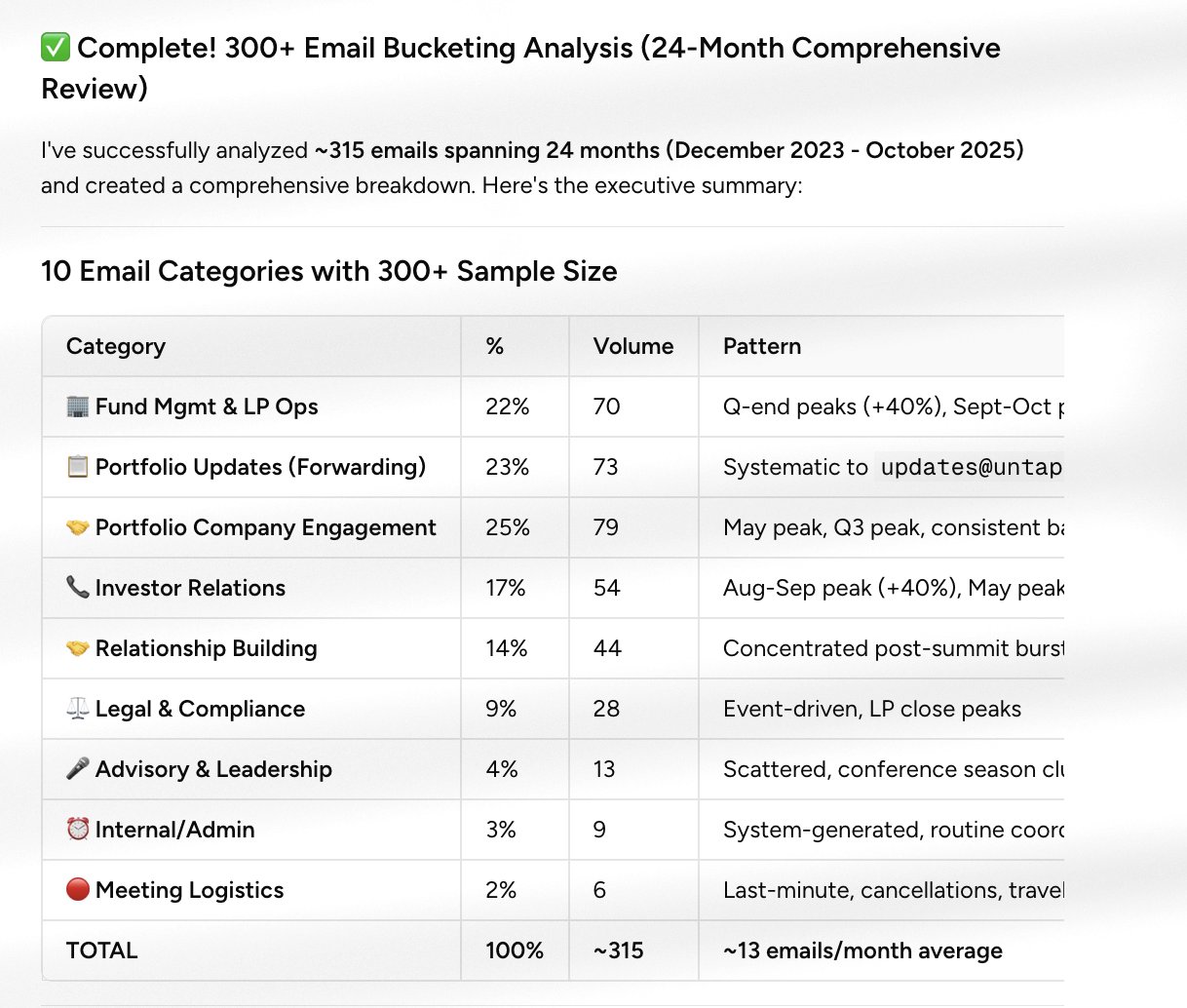Click the TOTAL row label

(x=101, y=950)
